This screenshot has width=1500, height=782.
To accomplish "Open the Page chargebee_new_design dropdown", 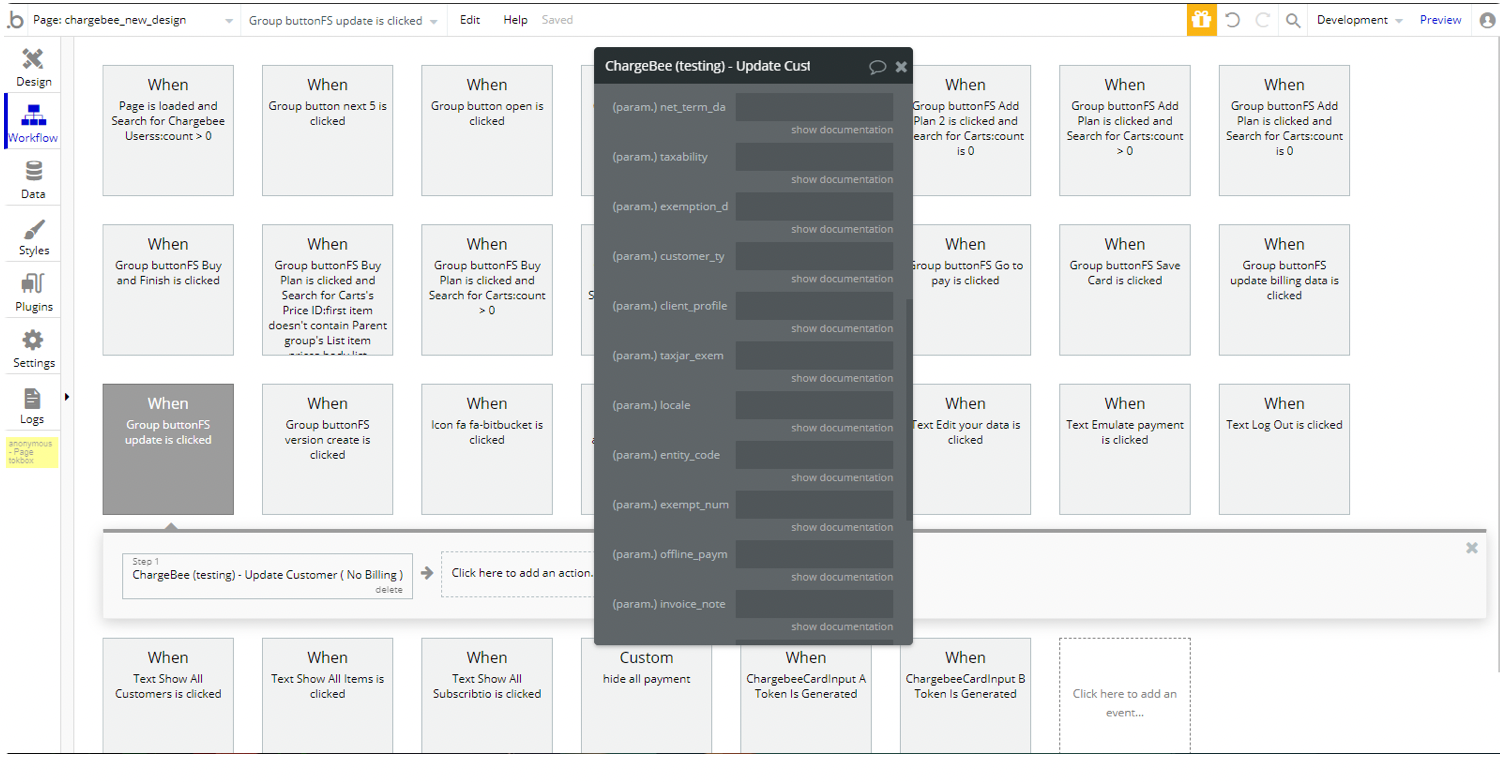I will point(133,20).
